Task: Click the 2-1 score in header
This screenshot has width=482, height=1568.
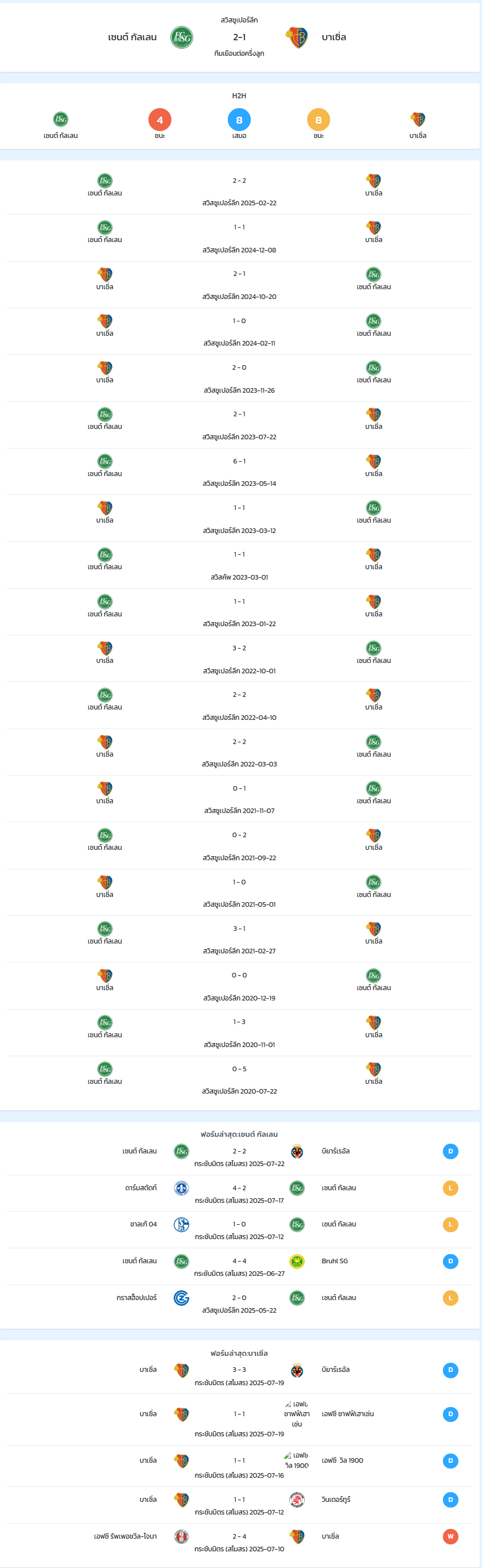Action: (239, 37)
